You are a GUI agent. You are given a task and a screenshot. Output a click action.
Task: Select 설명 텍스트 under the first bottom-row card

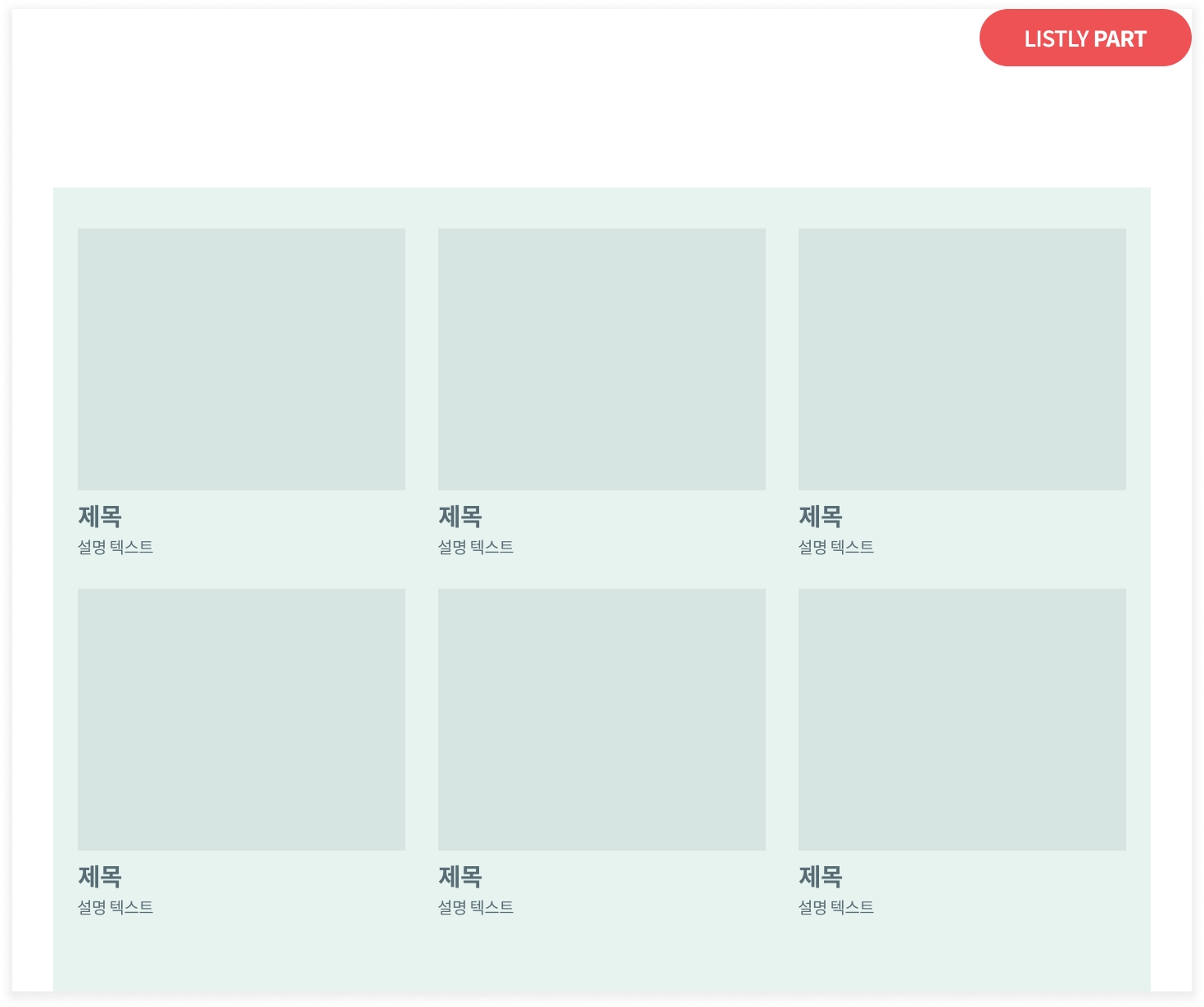(x=115, y=907)
